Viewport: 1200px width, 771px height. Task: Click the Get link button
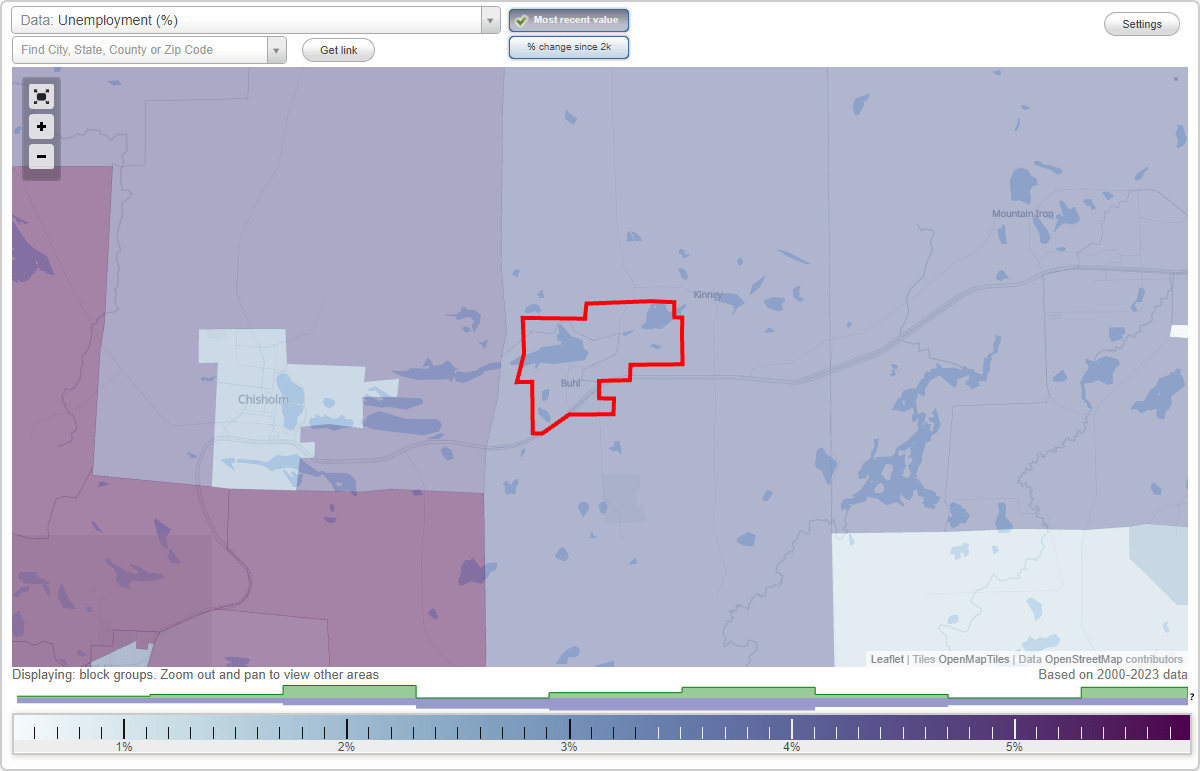pyautogui.click(x=338, y=50)
